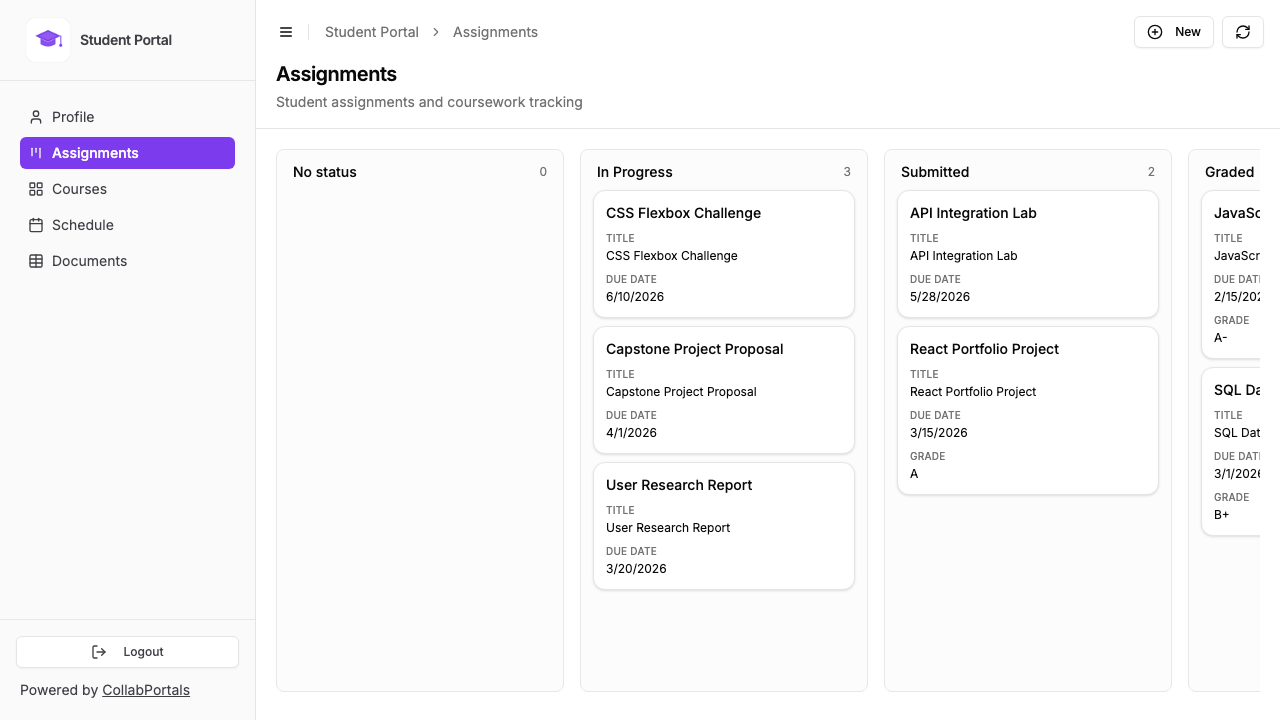Click the Courses grid icon
The width and height of the screenshot is (1280, 720).
click(x=36, y=189)
